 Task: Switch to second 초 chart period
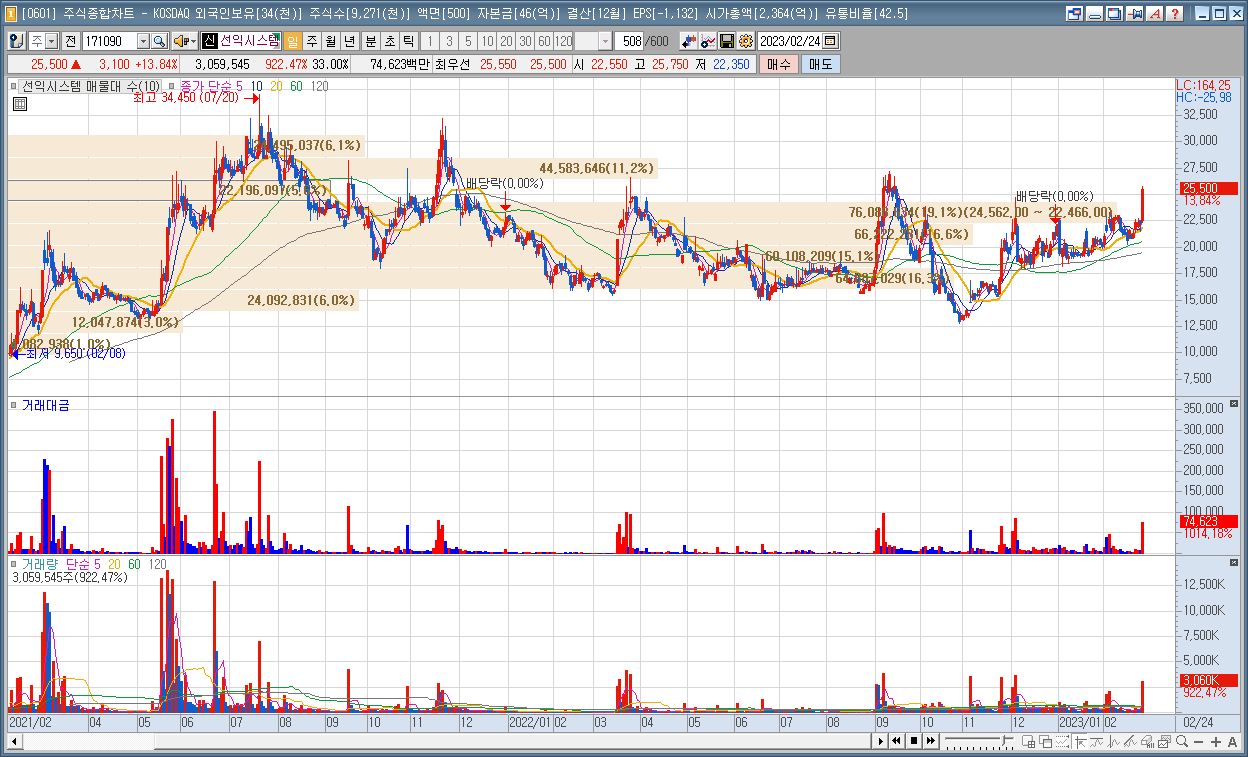[389, 41]
